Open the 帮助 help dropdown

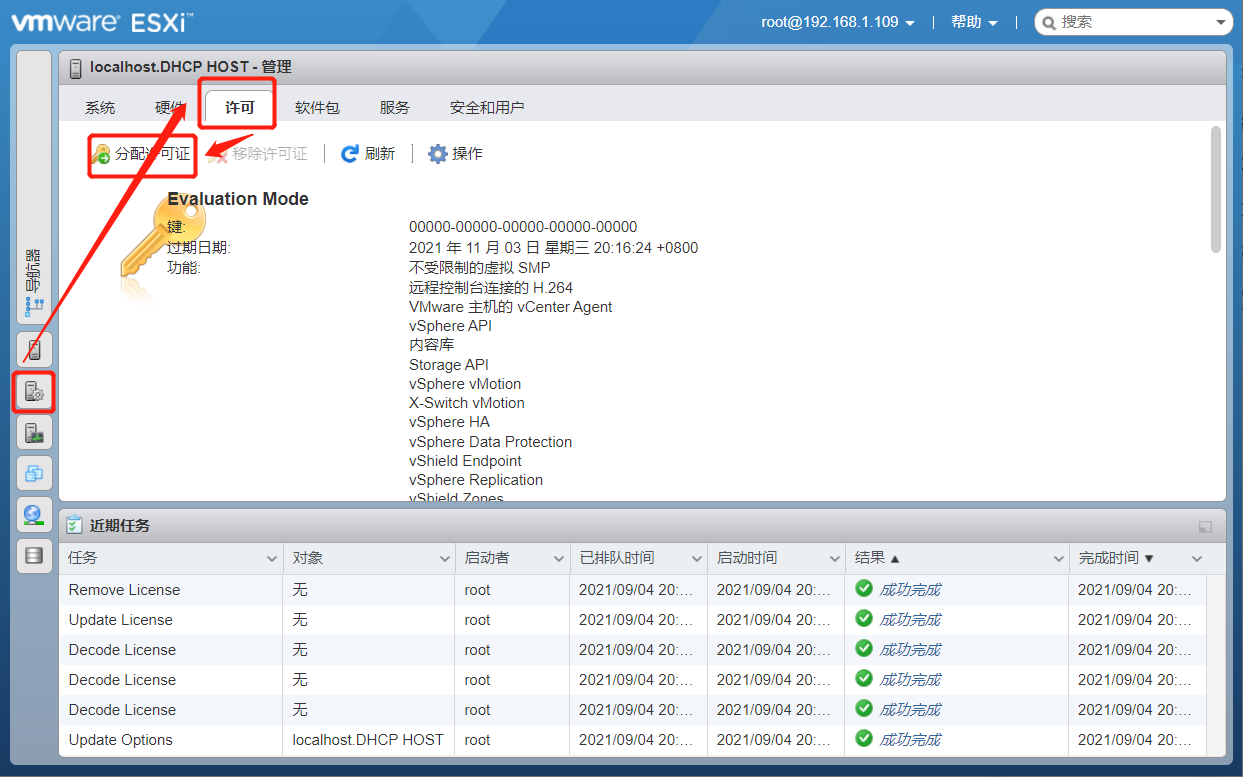tap(974, 22)
